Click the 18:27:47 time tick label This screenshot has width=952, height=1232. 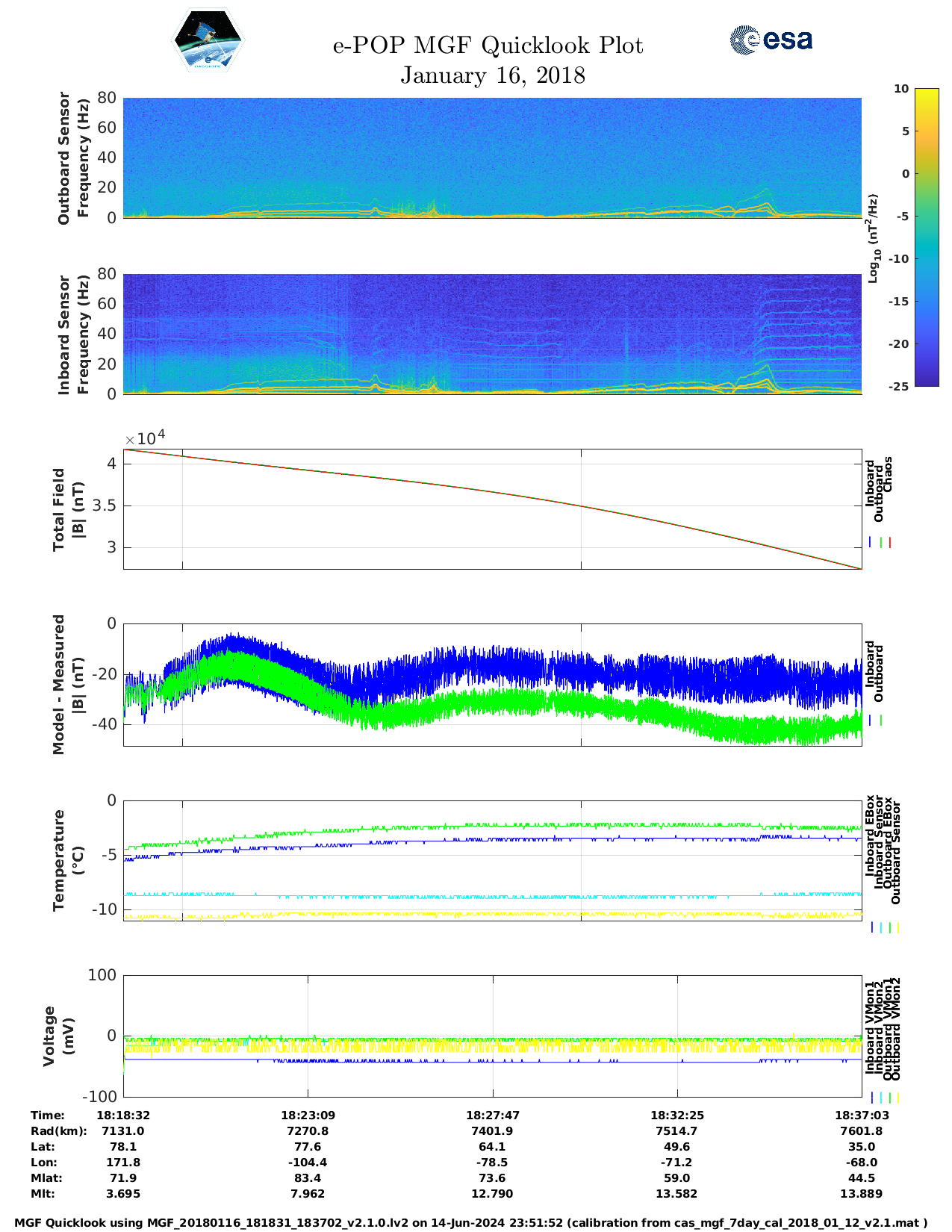(493, 1116)
